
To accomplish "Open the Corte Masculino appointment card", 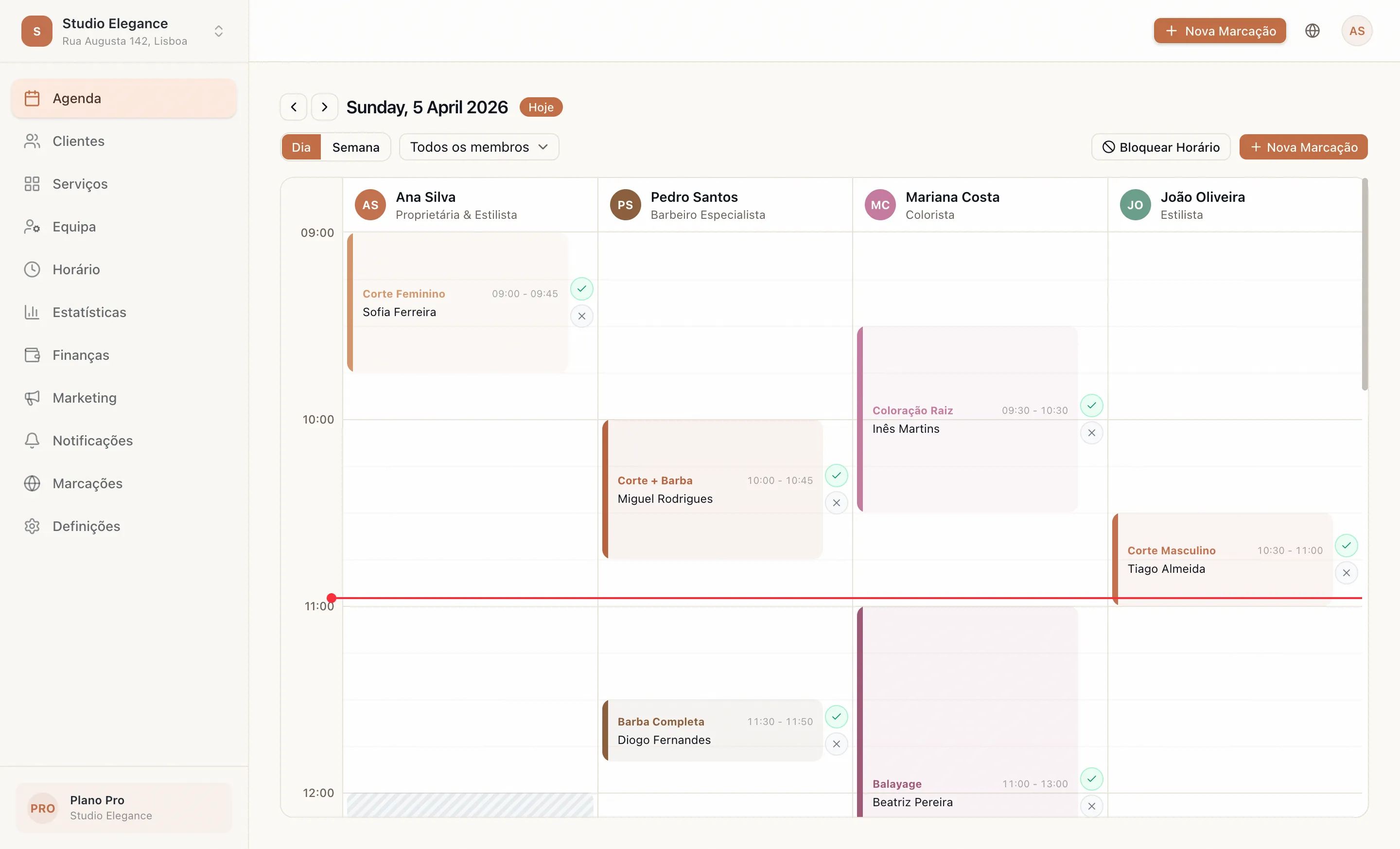I will click(1223, 559).
